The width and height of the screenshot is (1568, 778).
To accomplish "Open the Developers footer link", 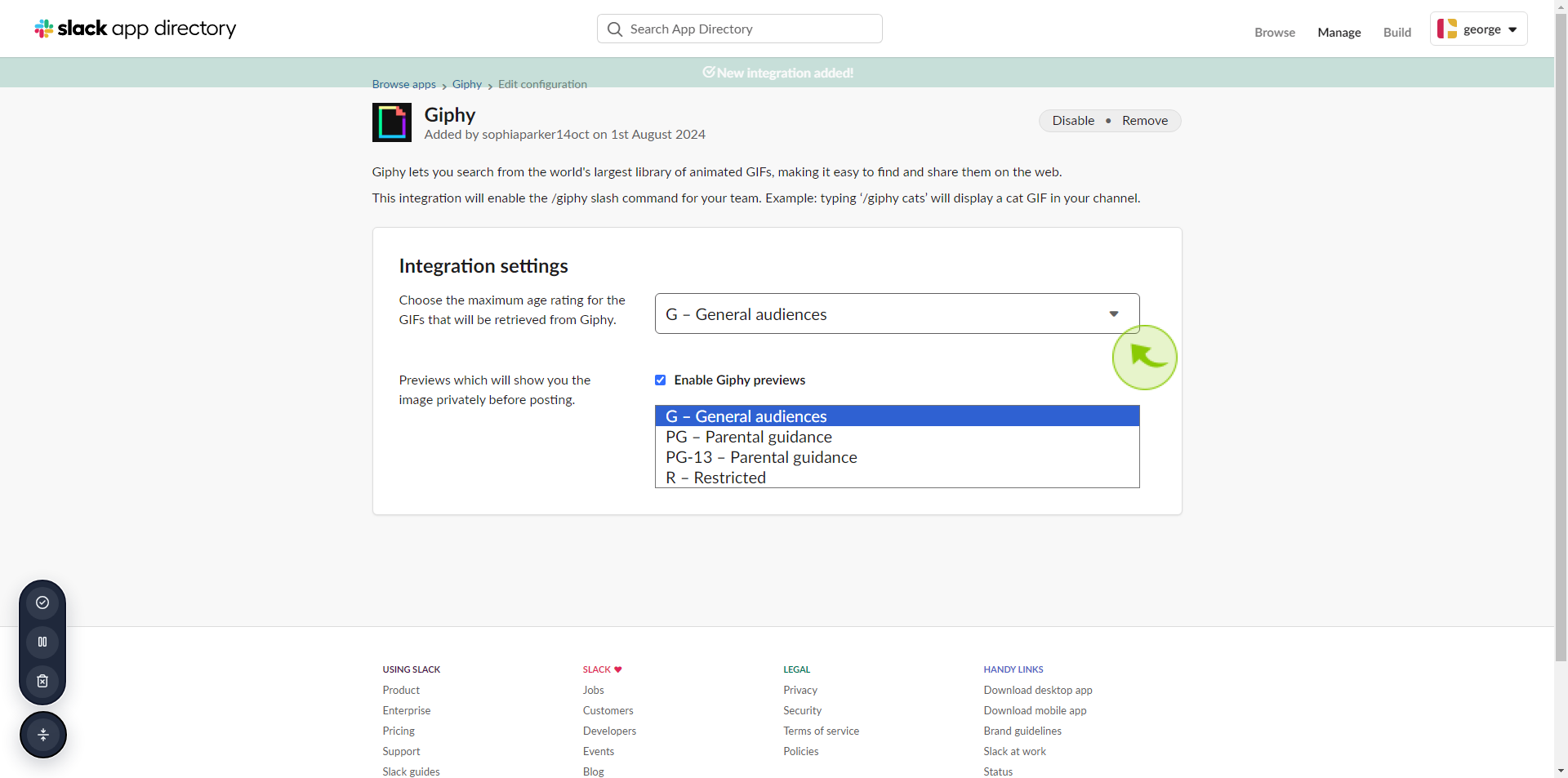I will (x=609, y=731).
